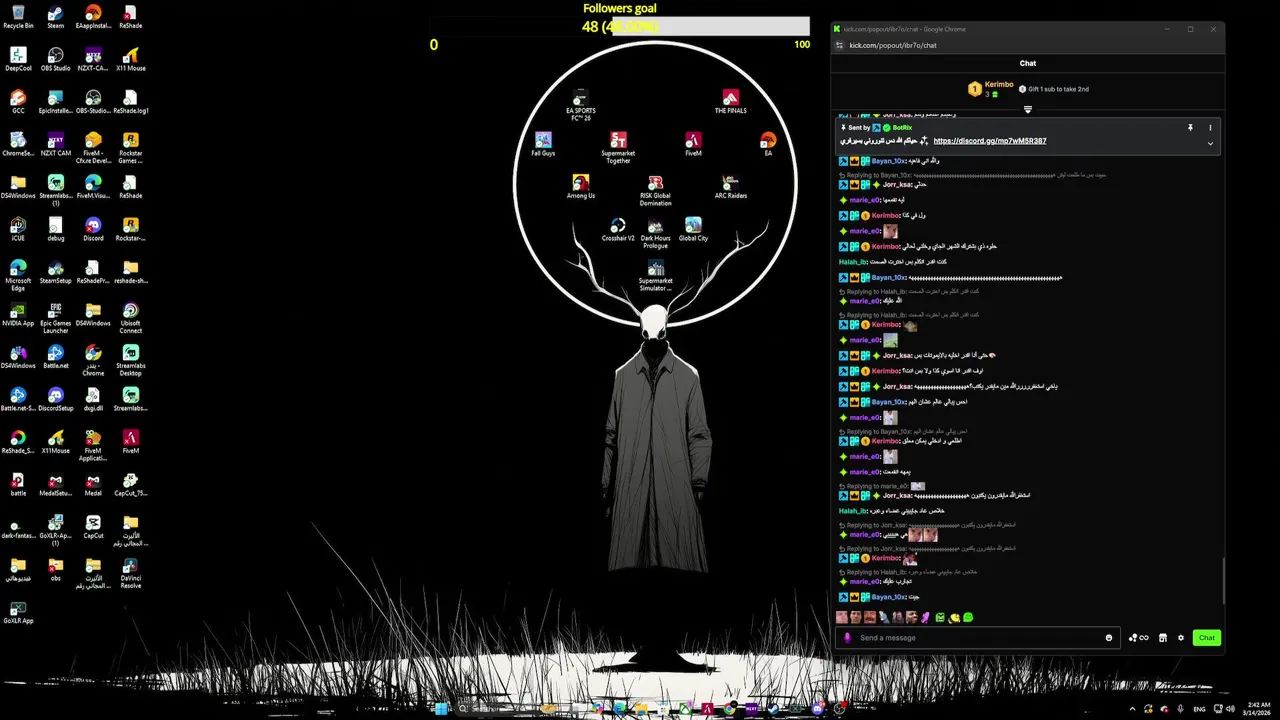The image size is (1280, 720).
Task: Select the Global City game icon
Action: [693, 229]
